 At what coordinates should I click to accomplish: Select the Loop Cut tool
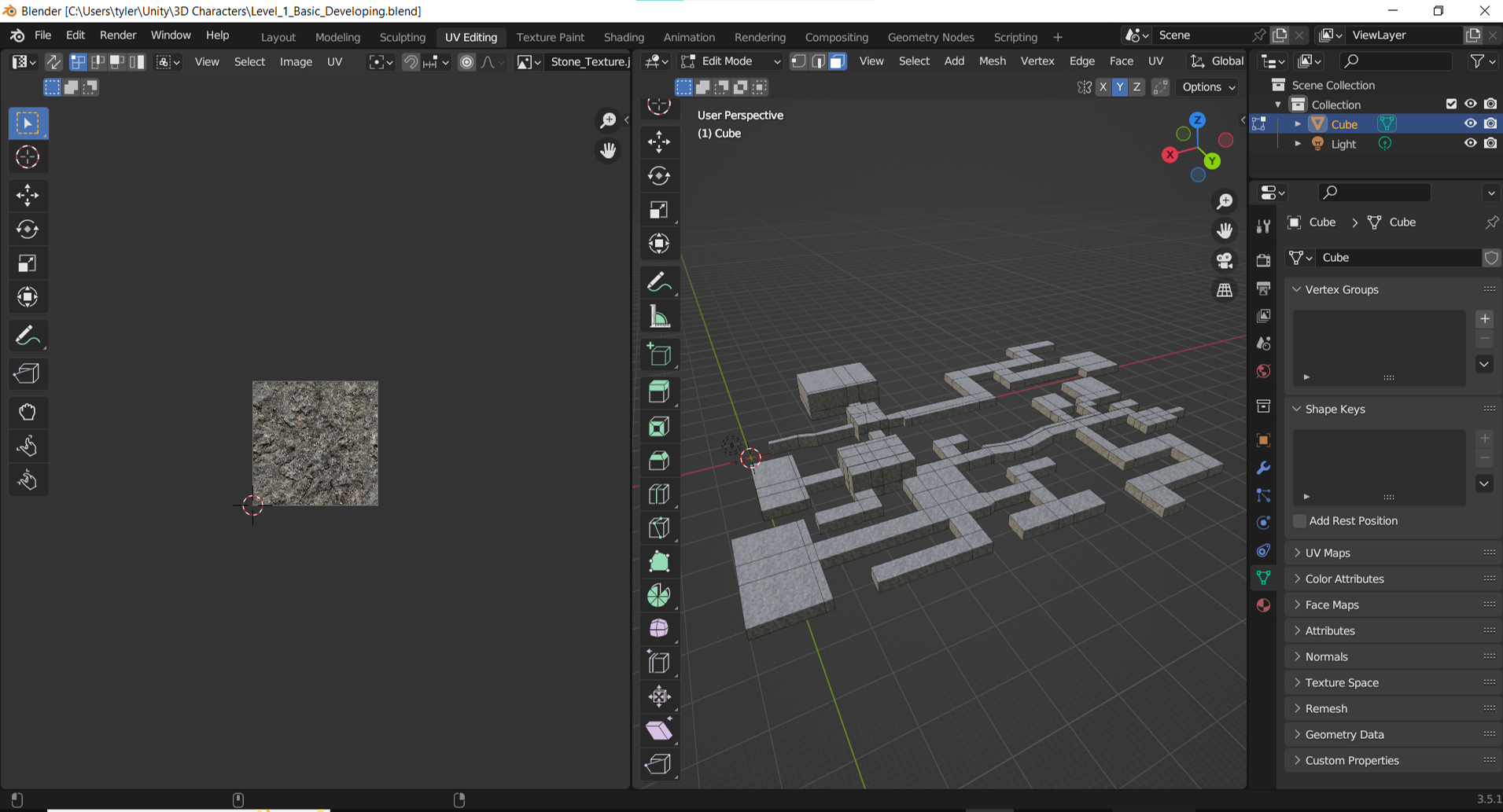(x=659, y=494)
